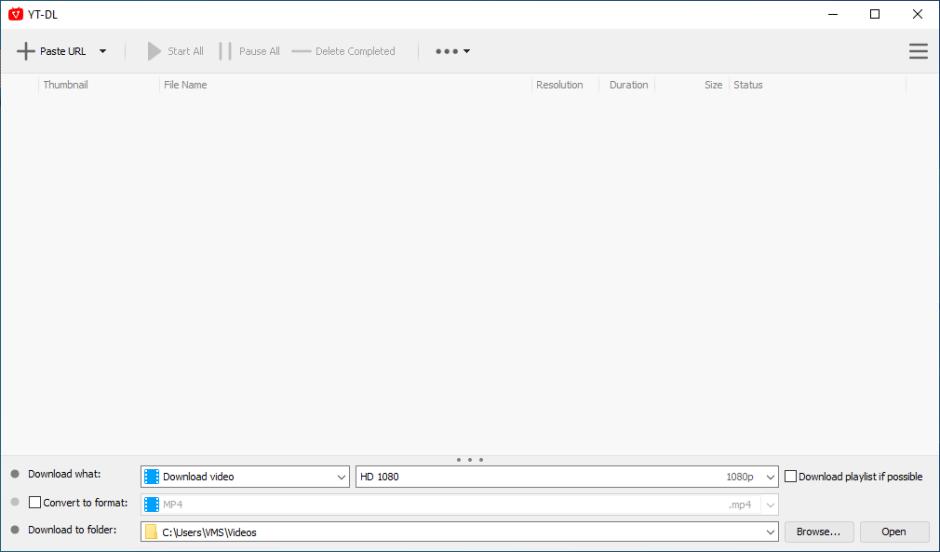This screenshot has width=940, height=552.
Task: Open the three-dots more options menu
Action: [453, 51]
